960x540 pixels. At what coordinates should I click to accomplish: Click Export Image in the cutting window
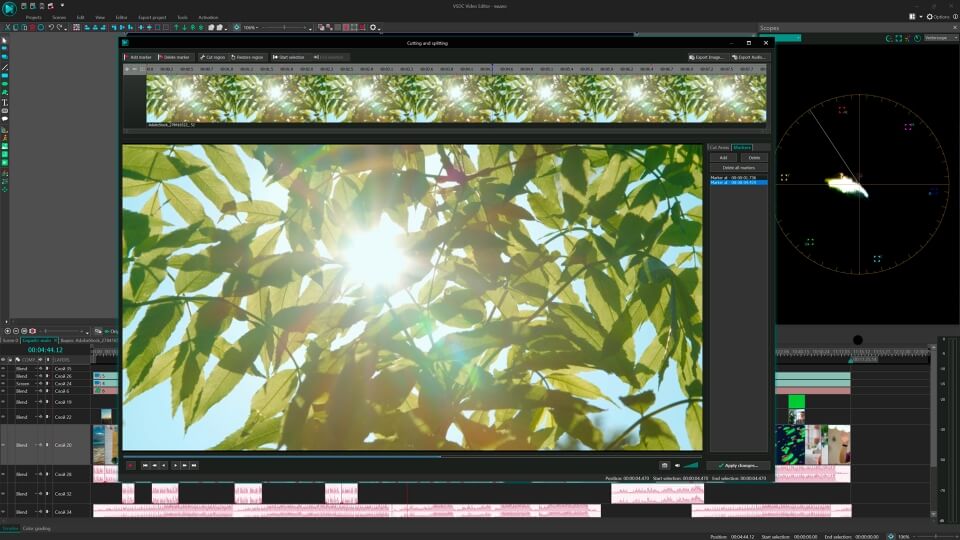[x=706, y=57]
